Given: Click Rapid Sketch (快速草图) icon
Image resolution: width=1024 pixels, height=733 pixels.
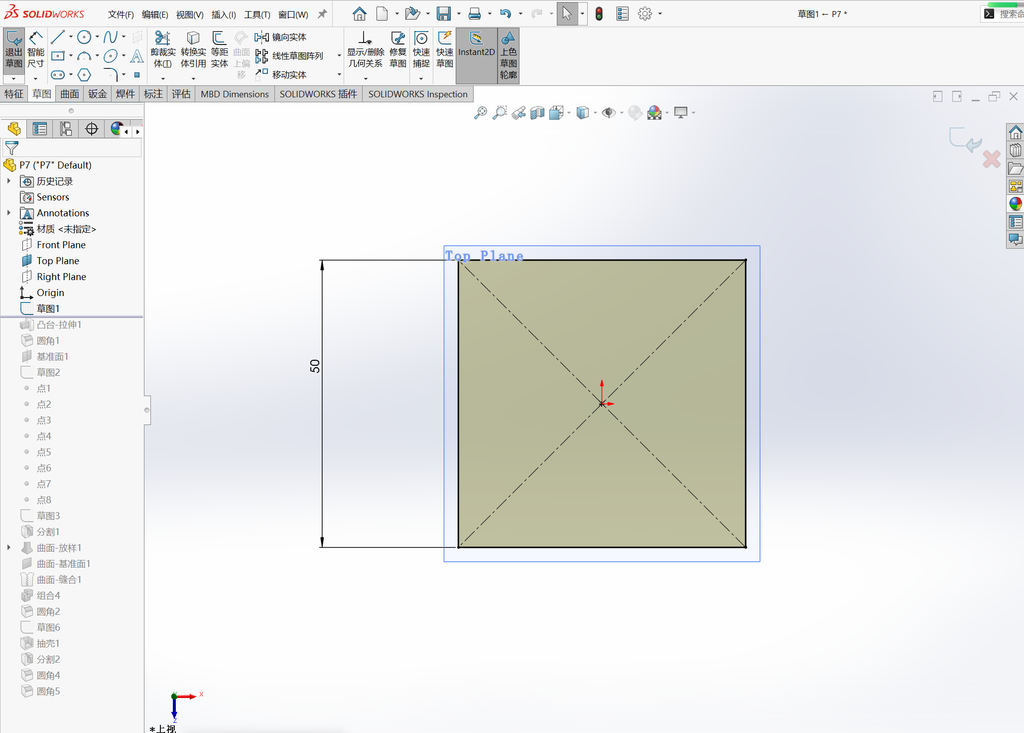Looking at the screenshot, I should [x=445, y=50].
